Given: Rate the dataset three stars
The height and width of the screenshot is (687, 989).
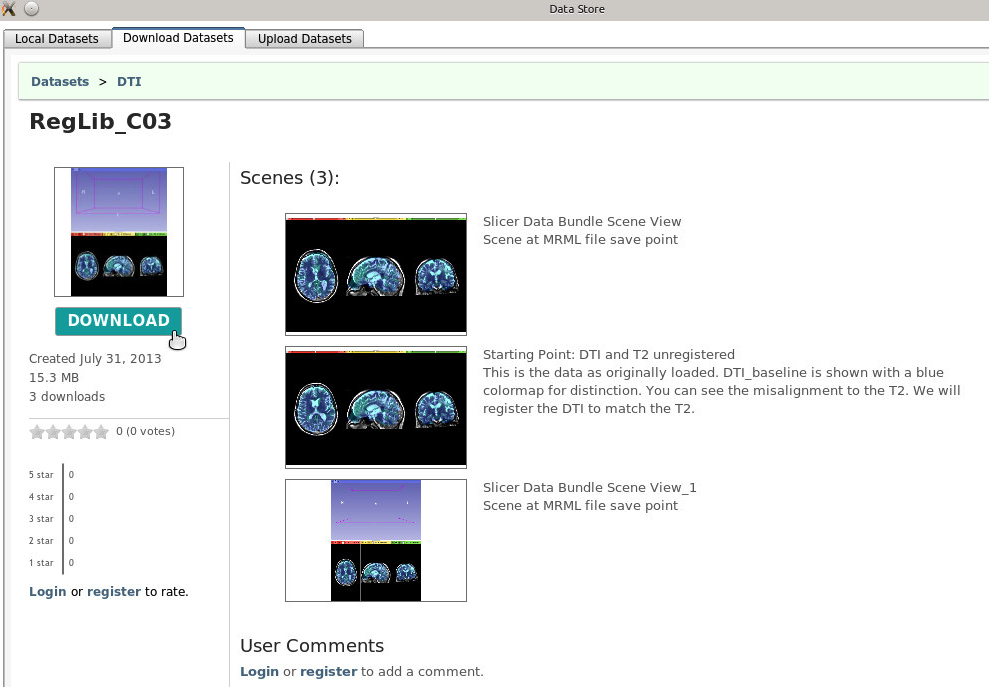Looking at the screenshot, I should (x=69, y=432).
